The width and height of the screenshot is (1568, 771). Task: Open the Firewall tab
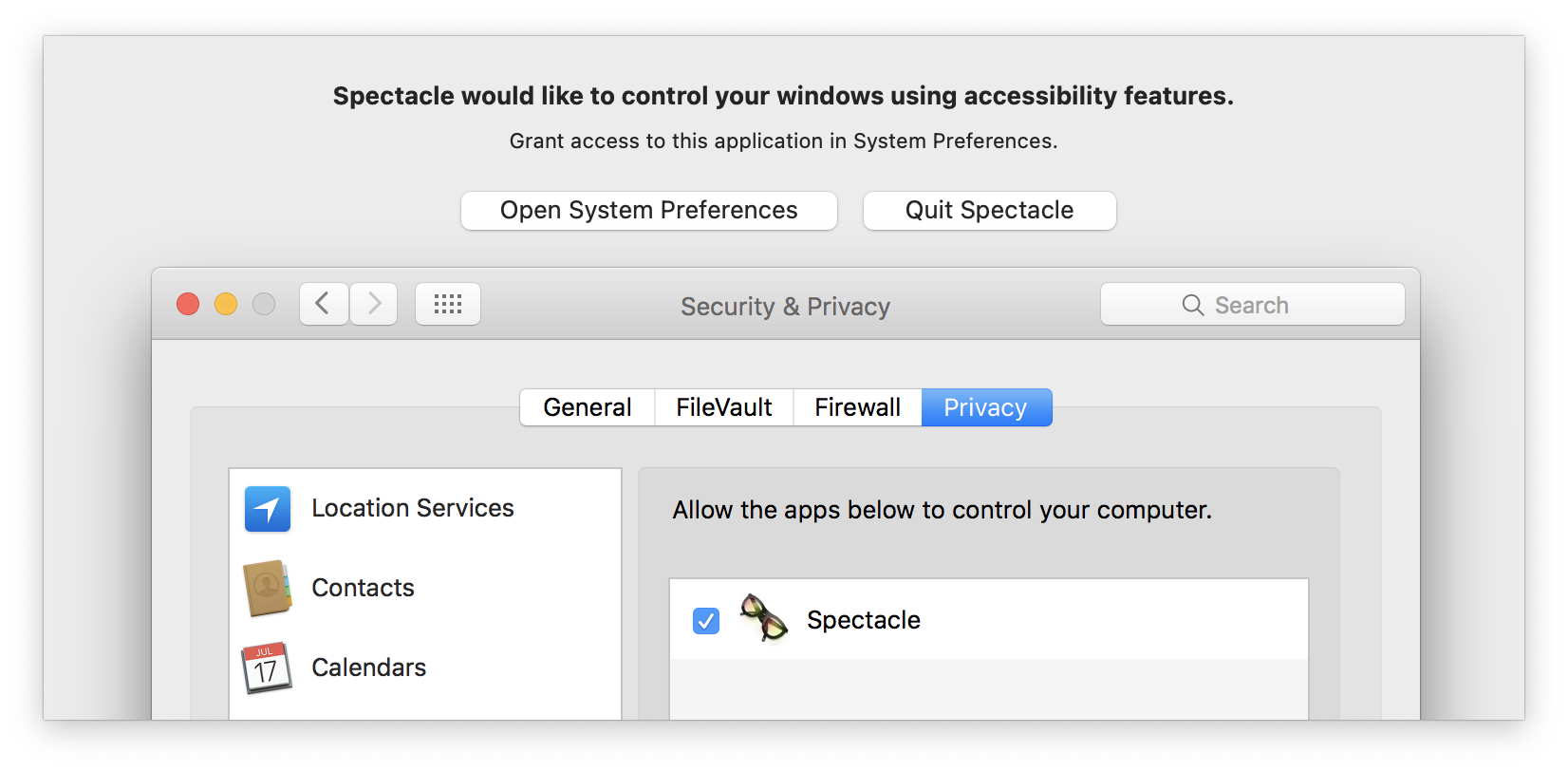pos(858,407)
